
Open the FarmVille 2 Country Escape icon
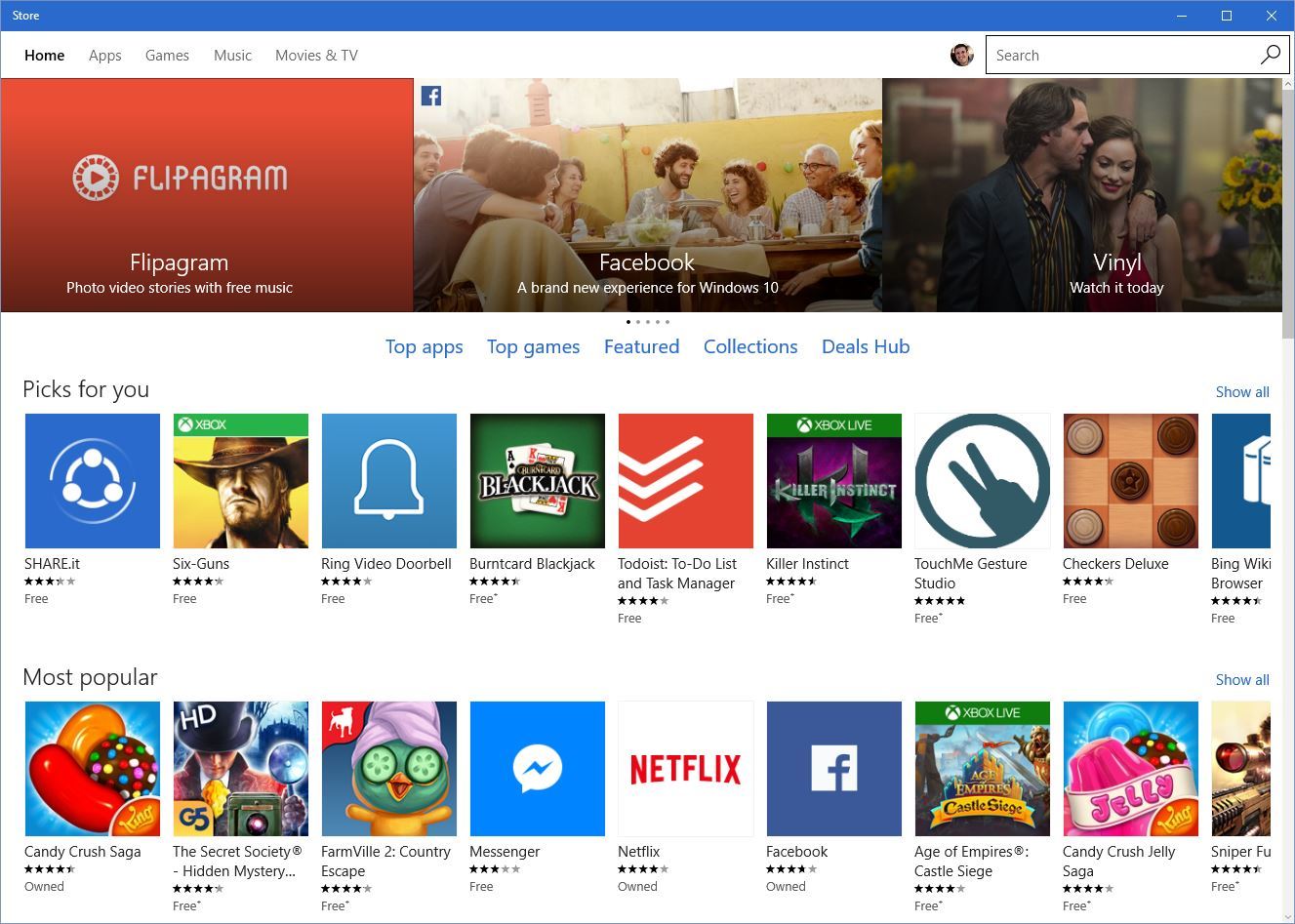point(388,768)
